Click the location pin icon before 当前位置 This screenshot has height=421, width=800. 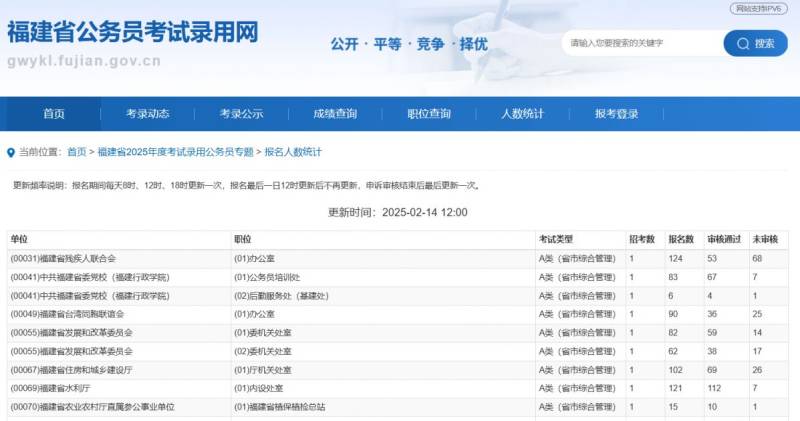click(11, 152)
